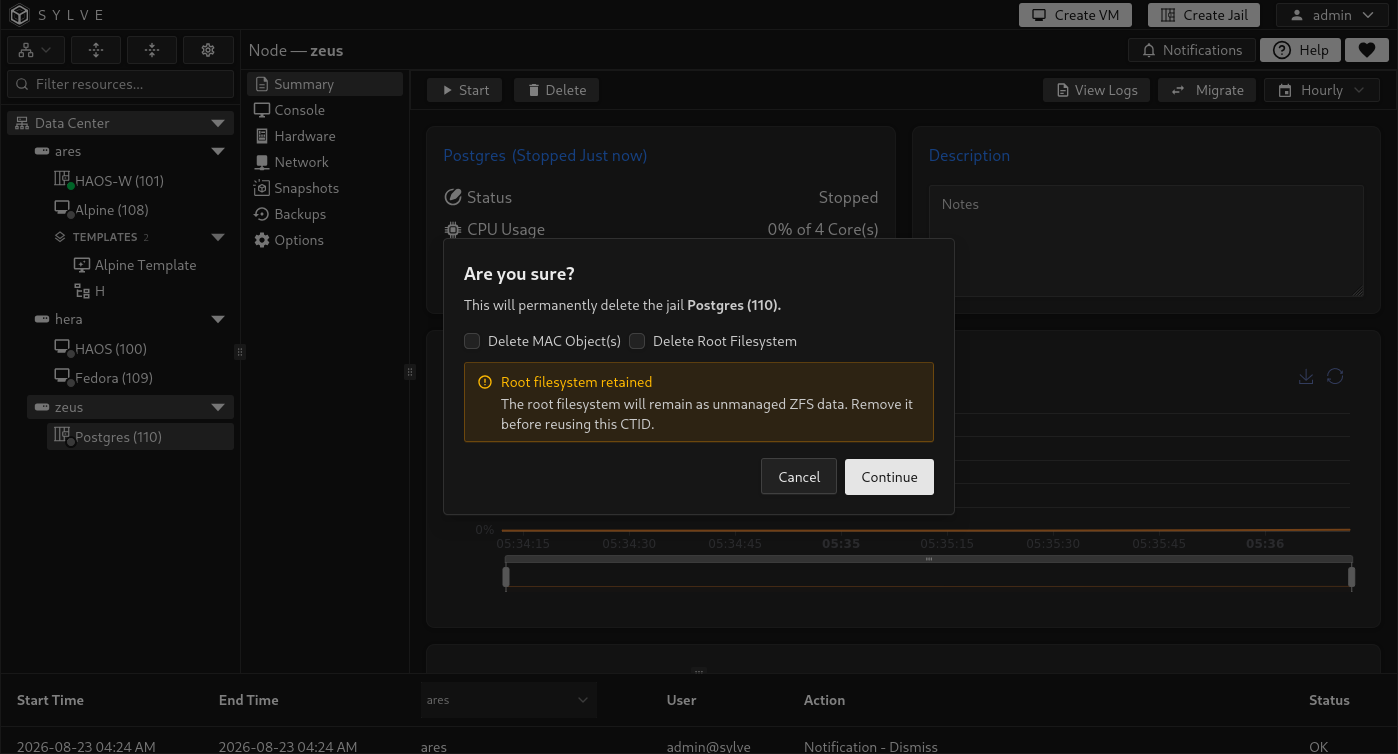Click the Start Time column header
Viewport: 1398px width, 754px height.
click(x=51, y=700)
